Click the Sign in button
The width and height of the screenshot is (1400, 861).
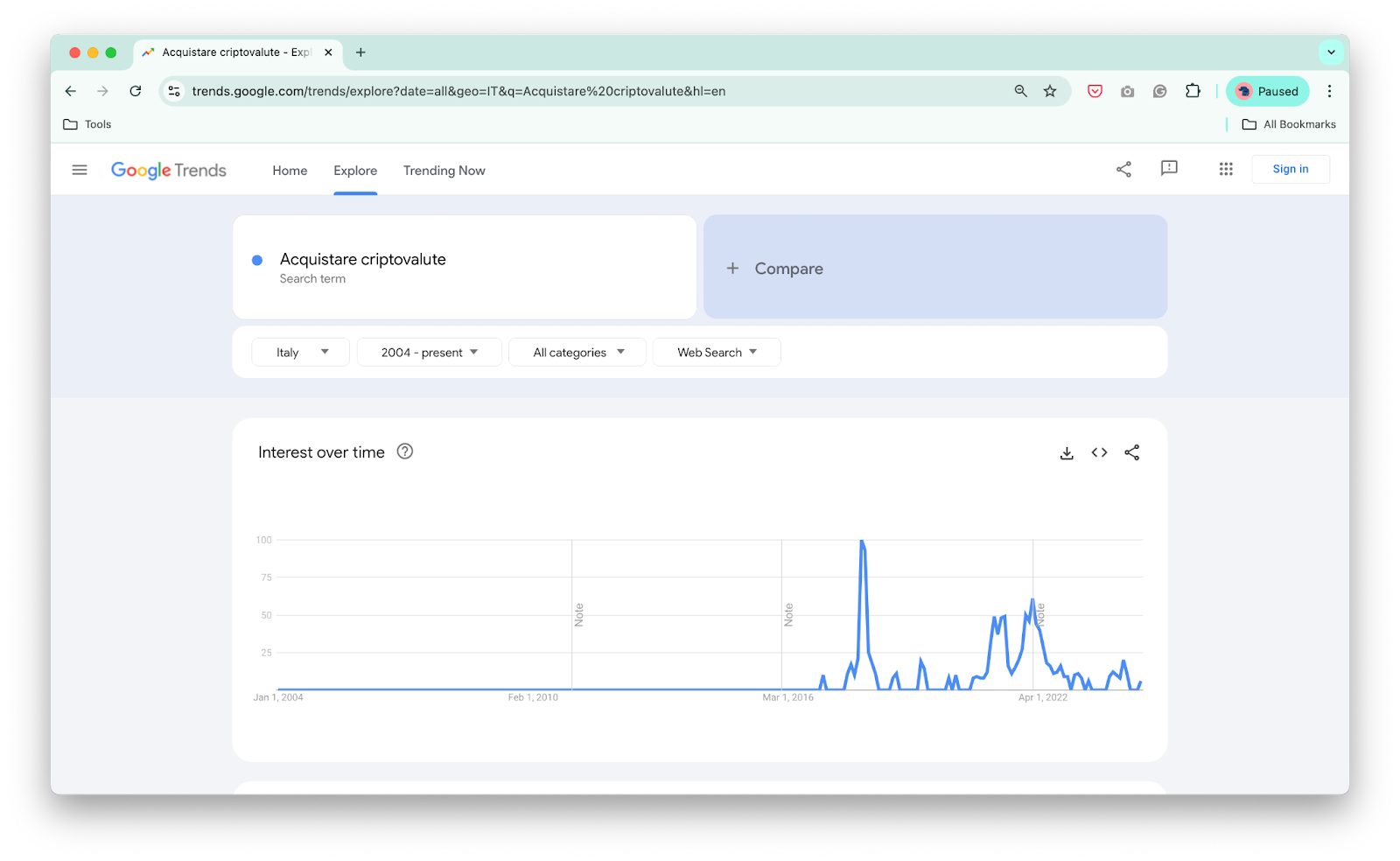point(1291,169)
